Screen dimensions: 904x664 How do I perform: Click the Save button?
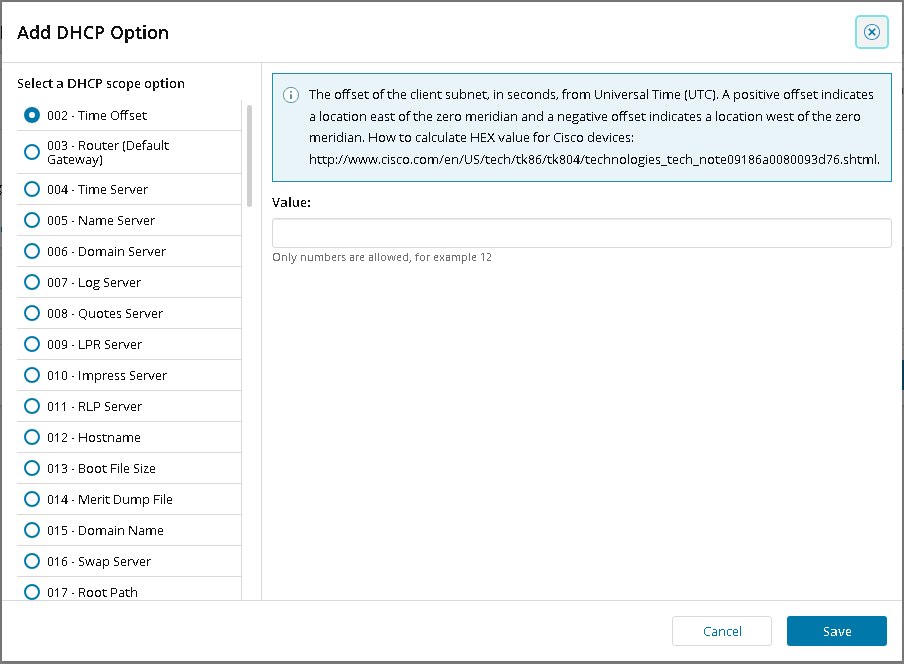pos(836,631)
